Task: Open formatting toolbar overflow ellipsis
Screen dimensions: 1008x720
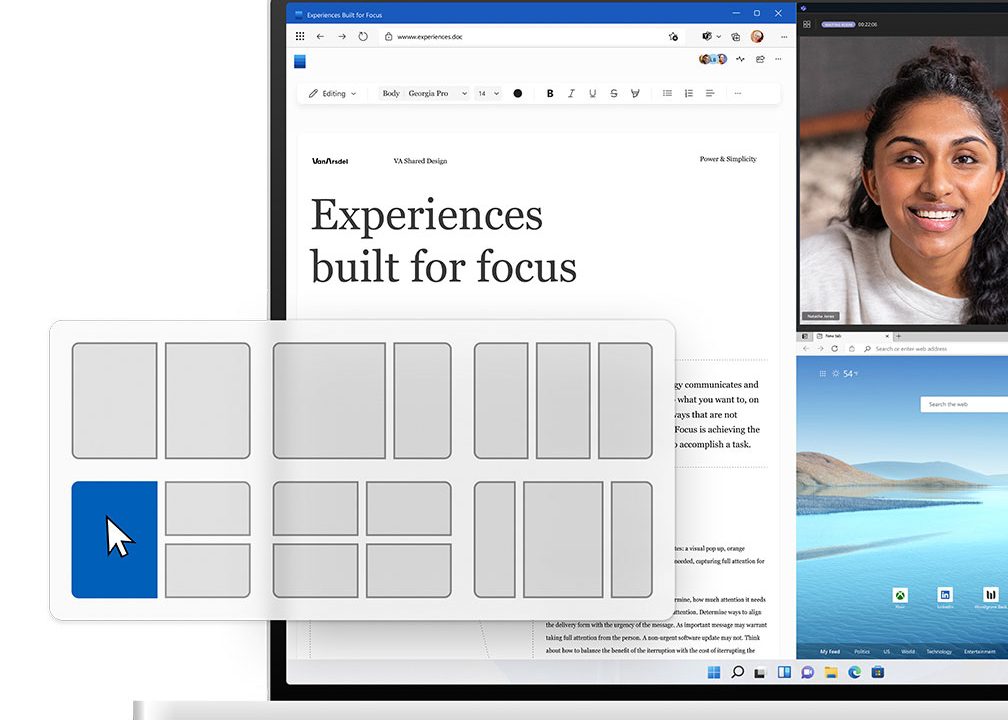Action: (737, 93)
